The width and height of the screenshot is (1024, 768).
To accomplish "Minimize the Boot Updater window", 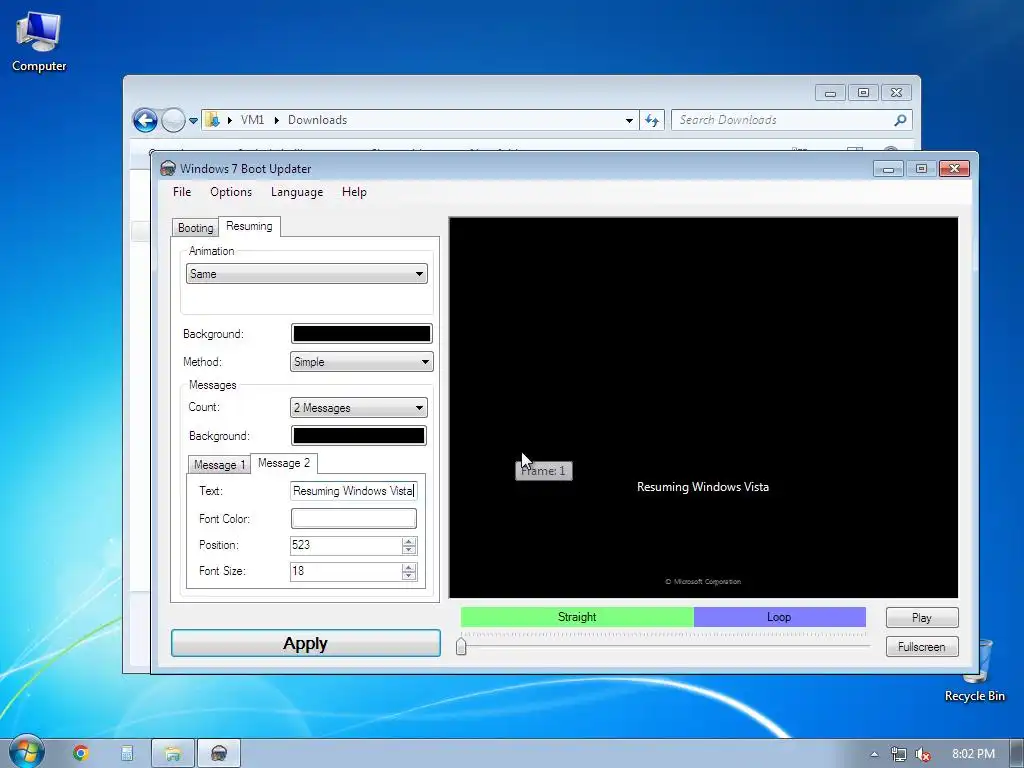I will [x=888, y=169].
